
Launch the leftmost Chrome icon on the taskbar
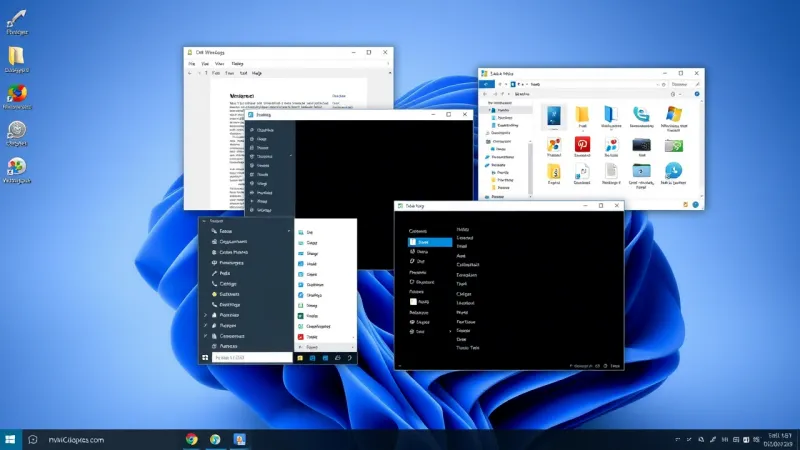click(x=191, y=439)
